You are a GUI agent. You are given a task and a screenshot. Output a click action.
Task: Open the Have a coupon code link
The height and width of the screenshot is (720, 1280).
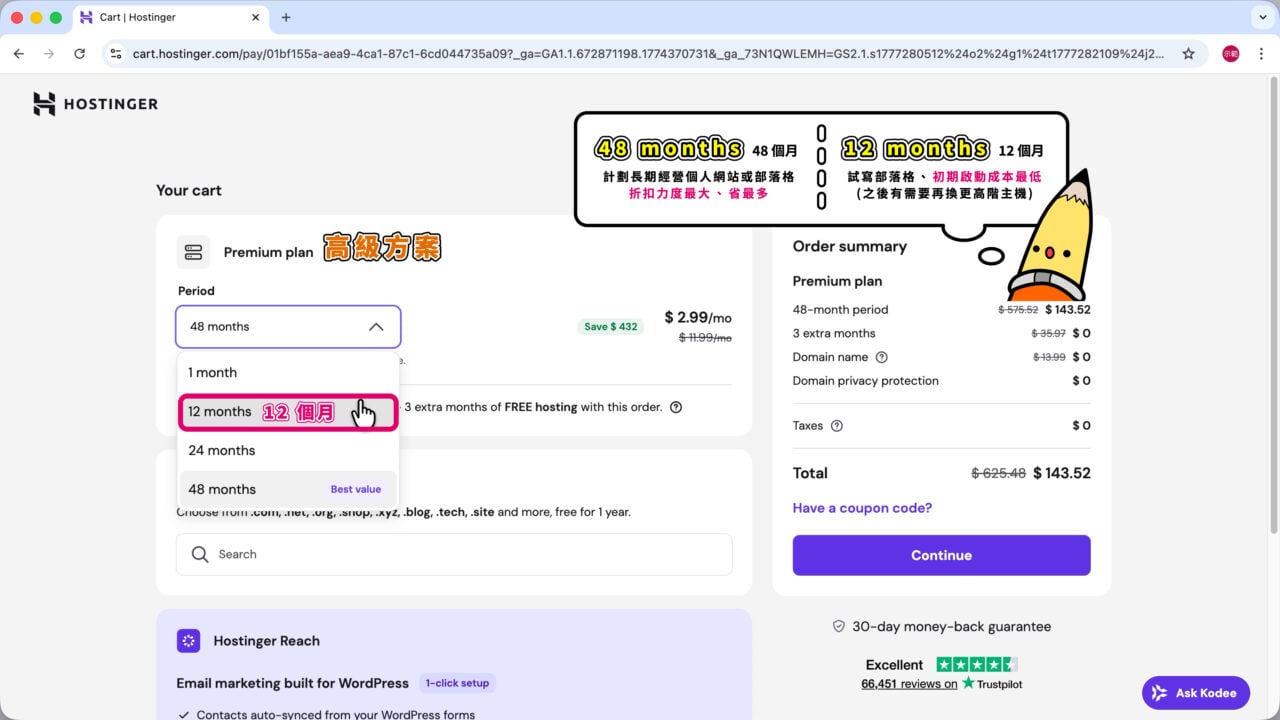862,508
